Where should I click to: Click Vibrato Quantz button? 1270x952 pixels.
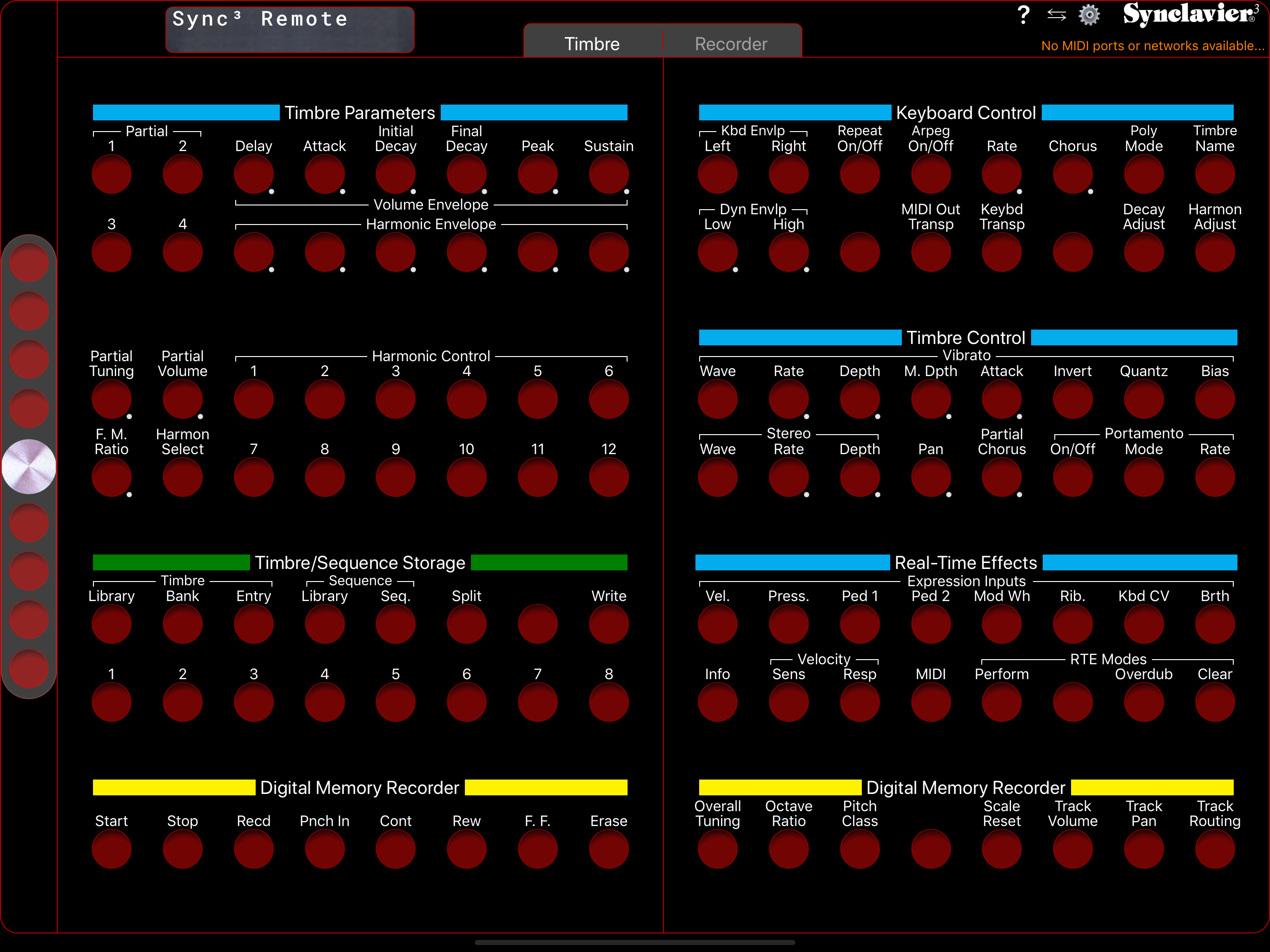pyautogui.click(x=1144, y=400)
